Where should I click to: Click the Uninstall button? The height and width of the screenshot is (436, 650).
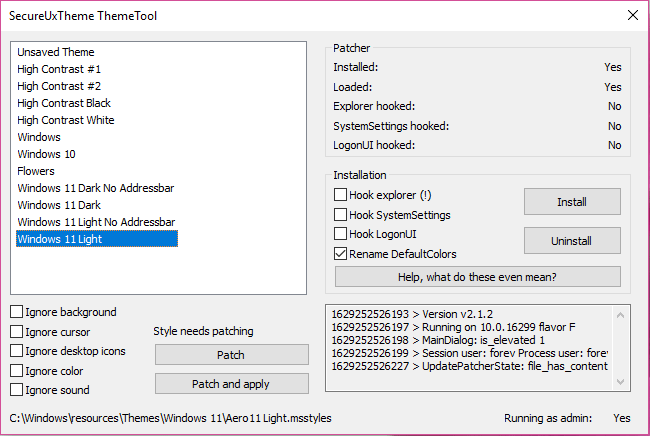pyautogui.click(x=572, y=241)
